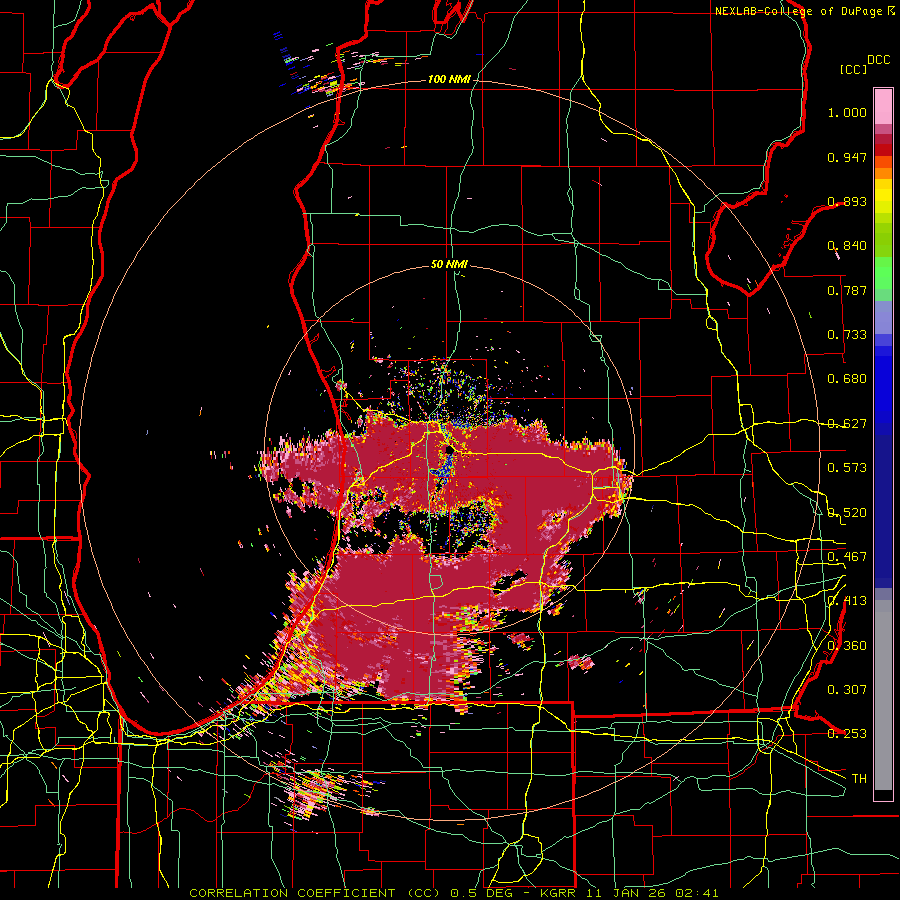Pick the light pink segment of the color bar
Viewport: 900px width, 900px height.
(883, 106)
